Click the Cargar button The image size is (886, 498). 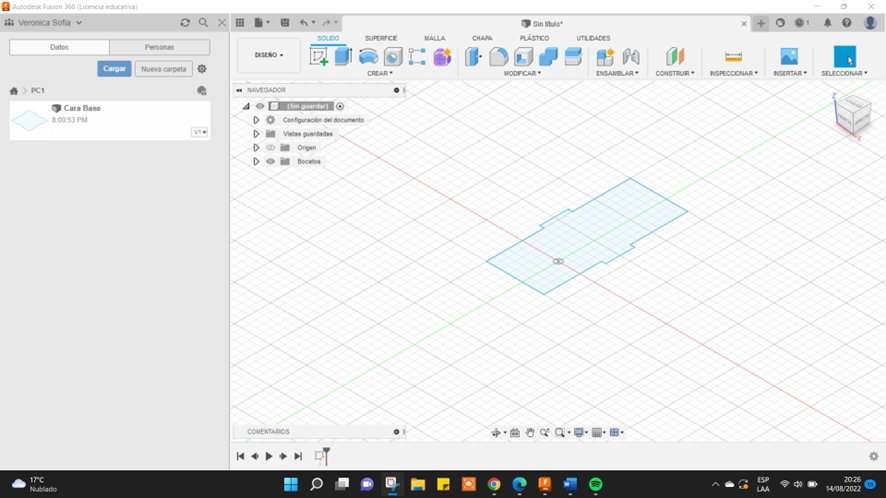114,69
